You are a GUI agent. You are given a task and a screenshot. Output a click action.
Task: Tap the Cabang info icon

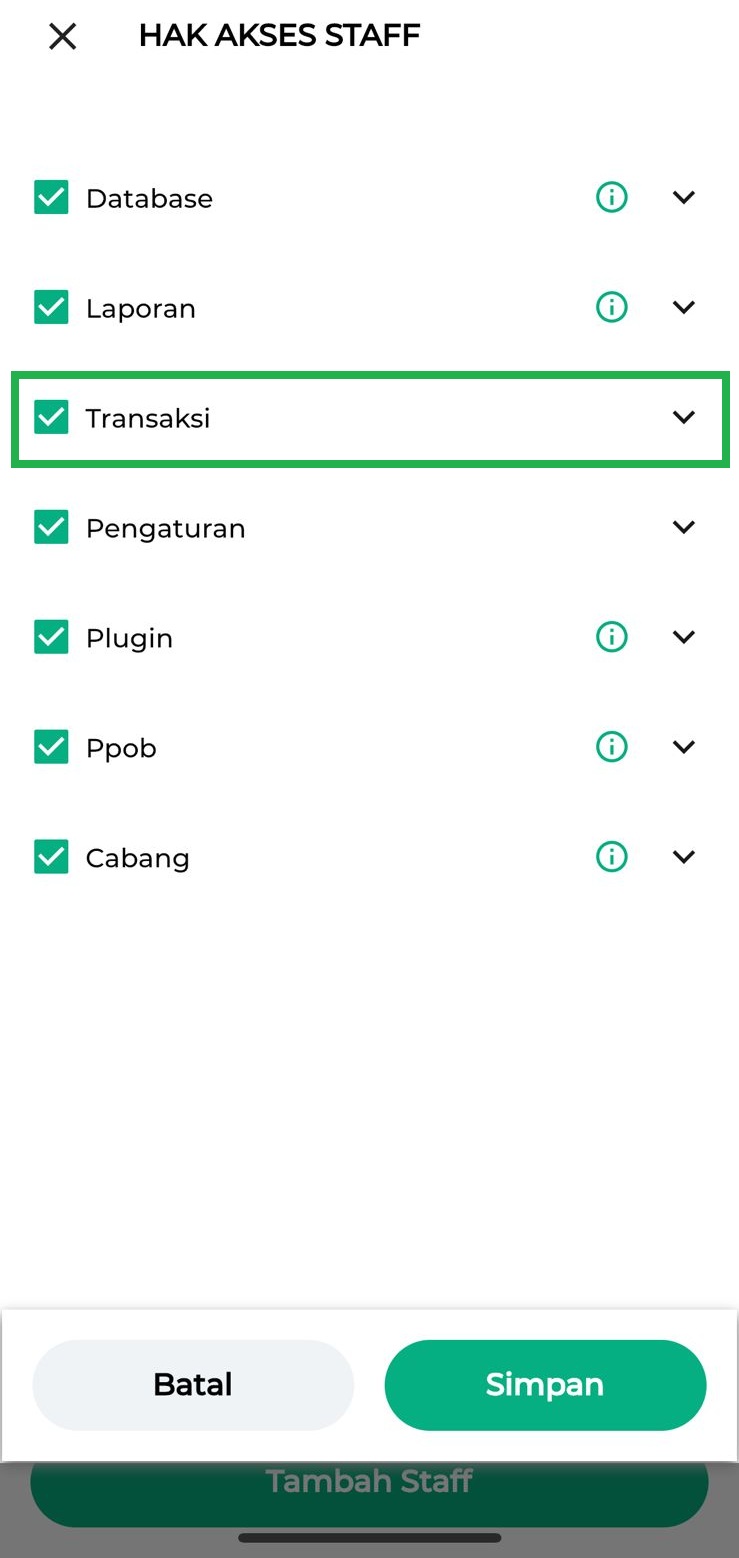pyautogui.click(x=611, y=857)
